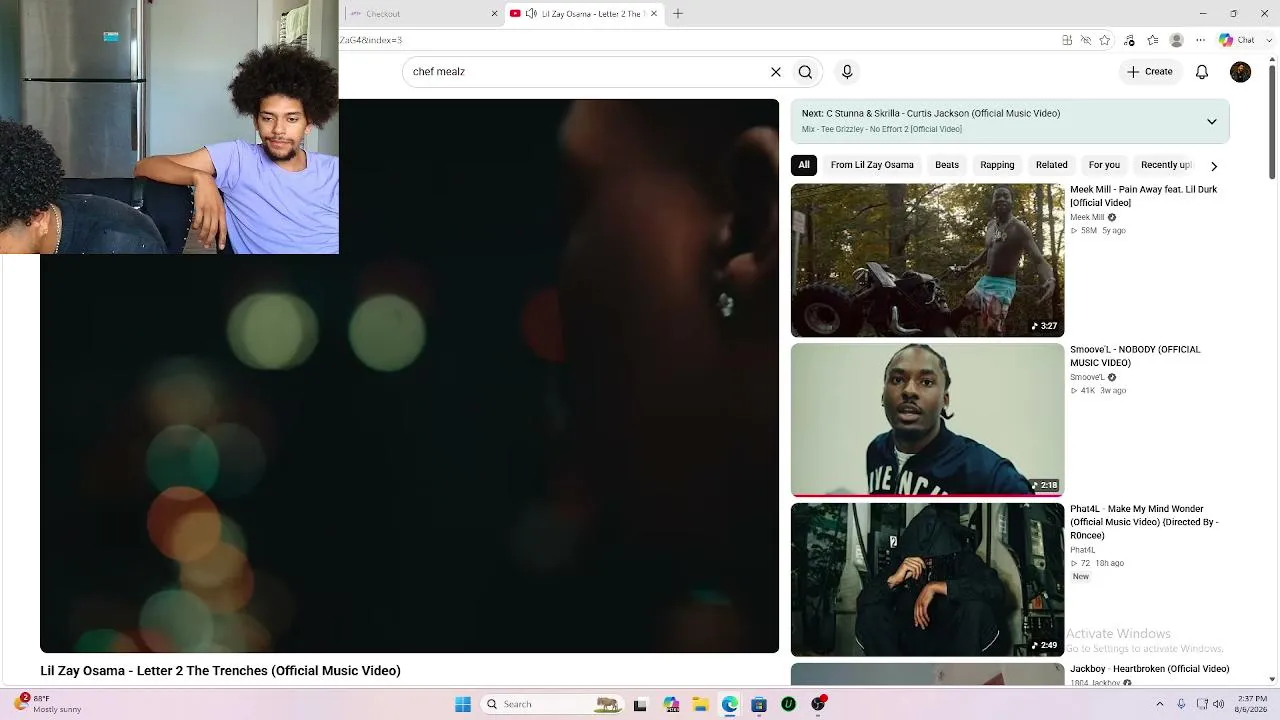The image size is (1280, 720).
Task: Click the video title 'Letter 2 The Trenches'
Action: [220, 671]
